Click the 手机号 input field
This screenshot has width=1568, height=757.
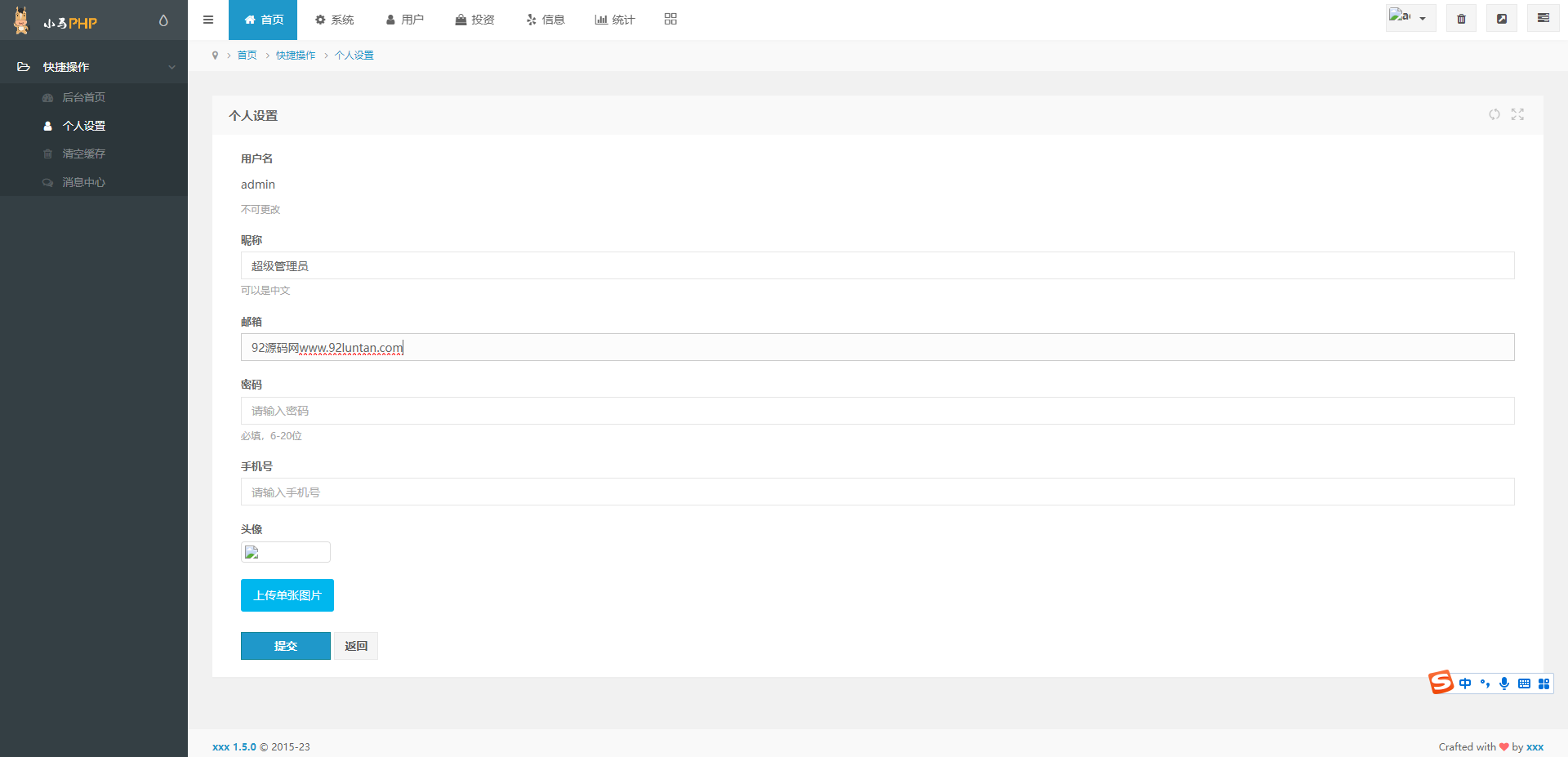[x=877, y=492]
